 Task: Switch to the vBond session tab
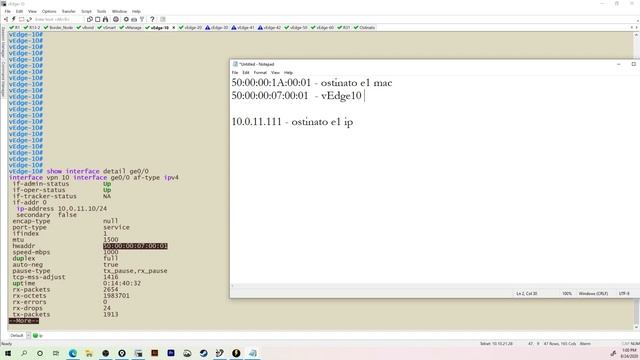[85, 28]
